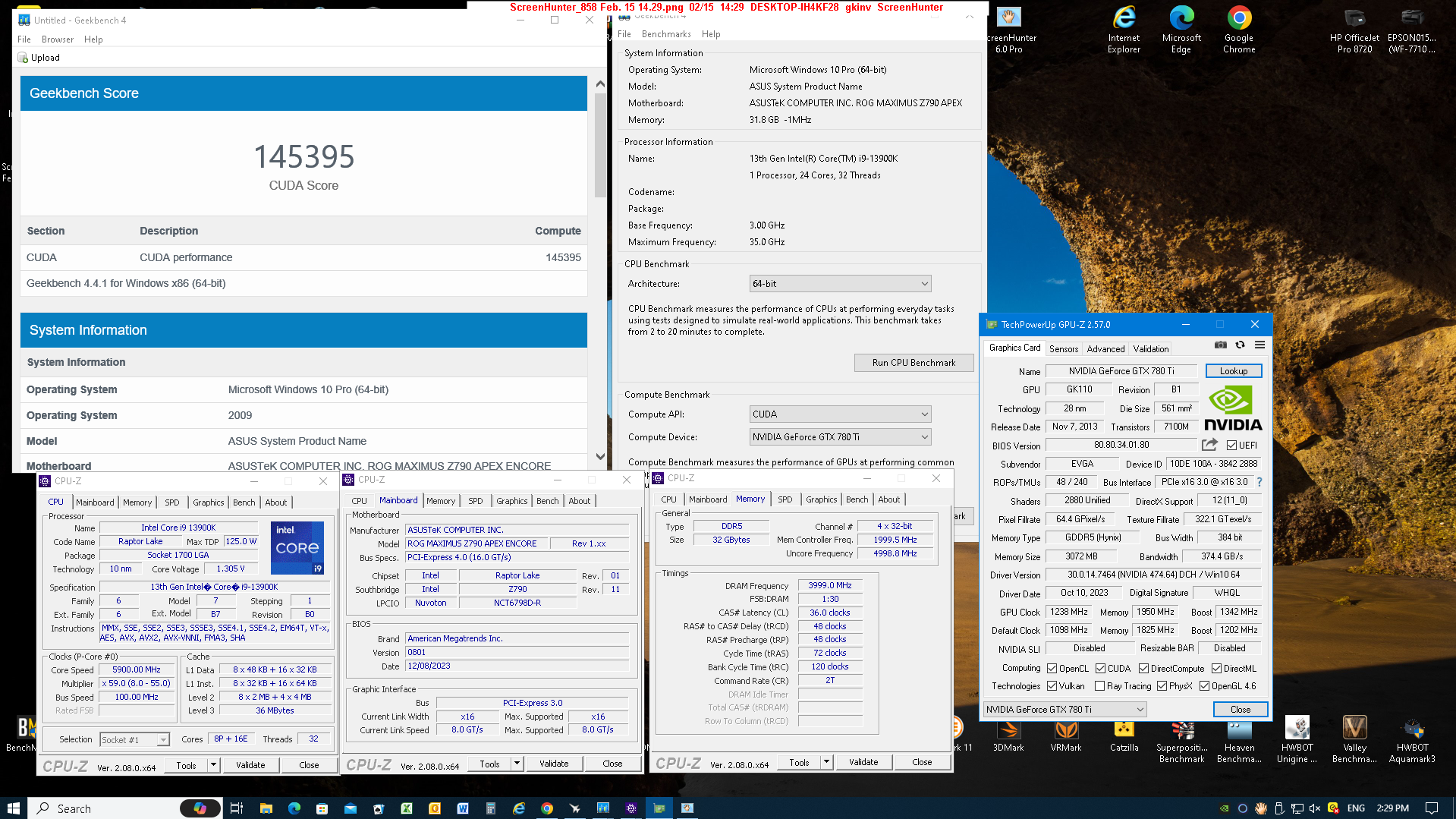
Task: Open Excel from the taskbar
Action: point(407,808)
